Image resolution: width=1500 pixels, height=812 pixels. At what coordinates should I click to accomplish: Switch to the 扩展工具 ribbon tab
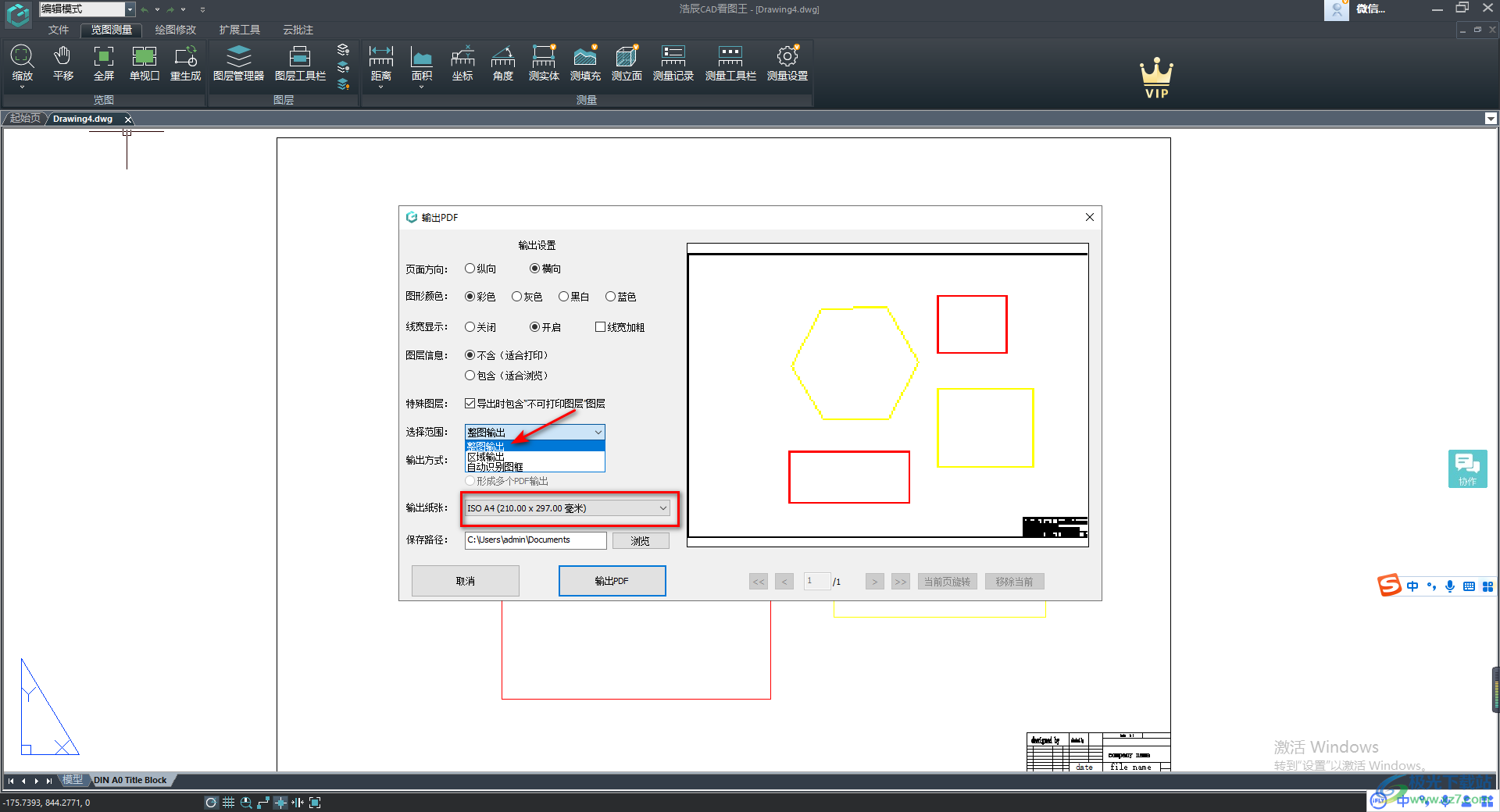(x=240, y=30)
